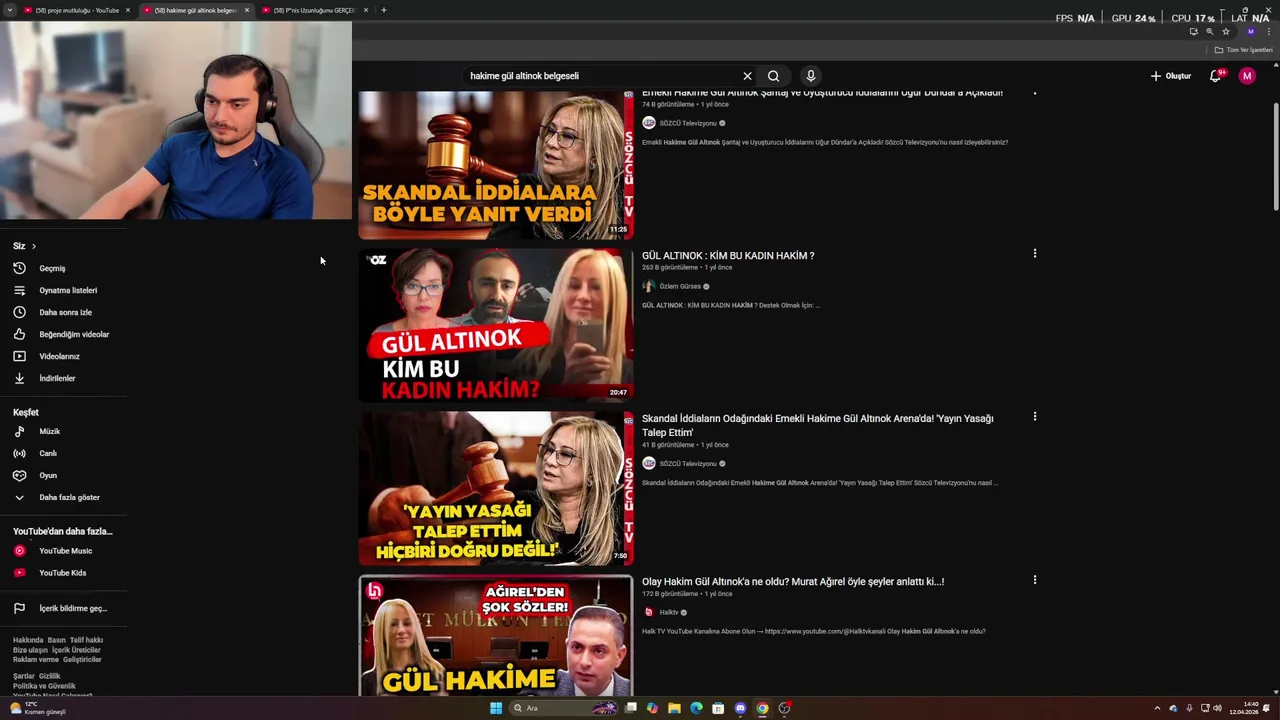The height and width of the screenshot is (720, 1280).
Task: Open the YouTube account avatar menu
Action: 1247,76
